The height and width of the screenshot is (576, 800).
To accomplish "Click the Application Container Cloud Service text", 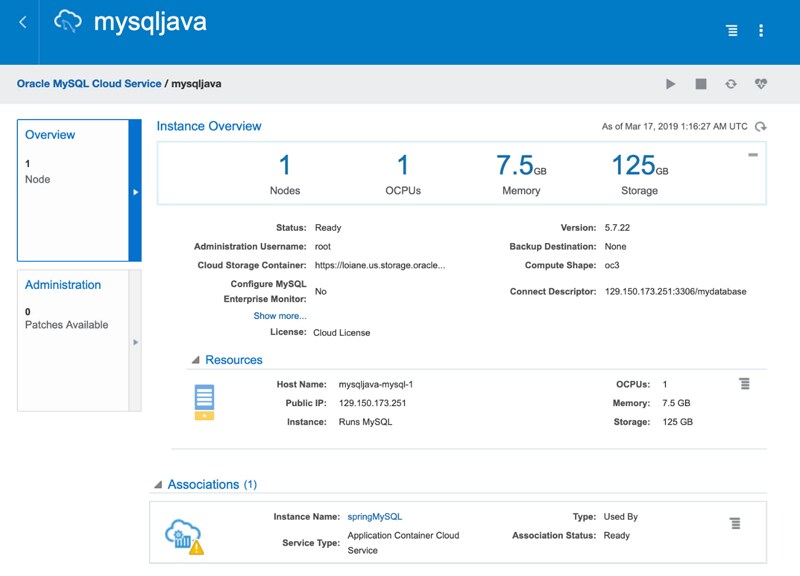I will [x=403, y=543].
